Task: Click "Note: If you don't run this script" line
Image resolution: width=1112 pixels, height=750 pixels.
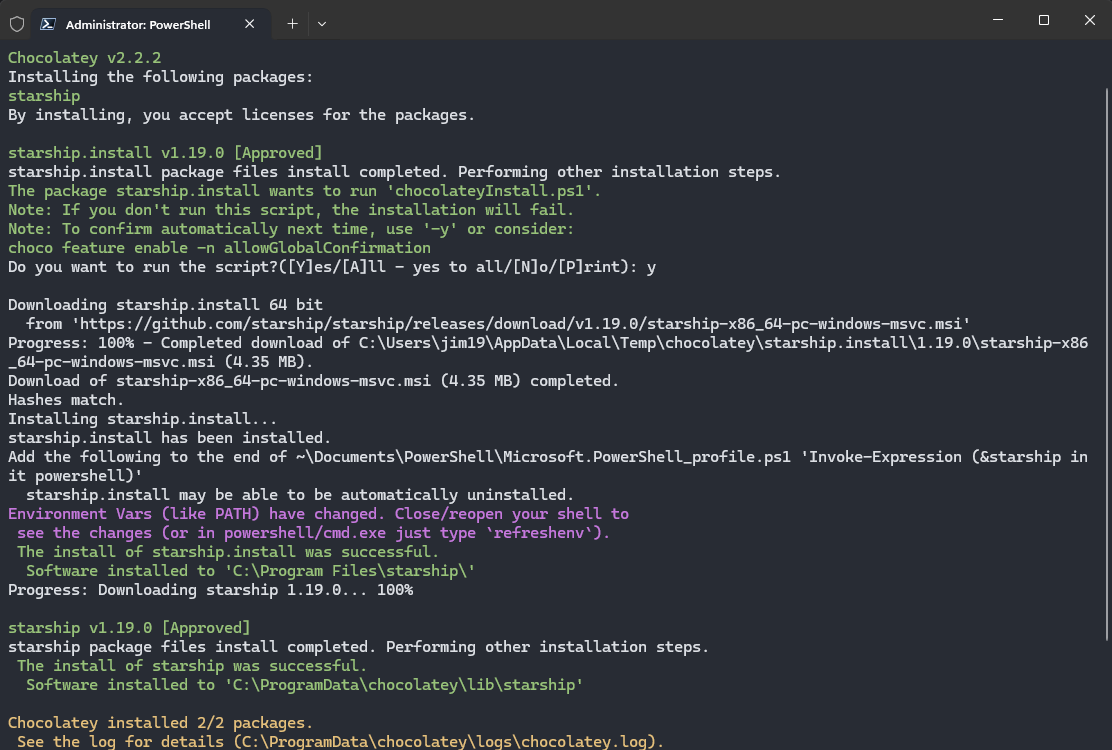Action: tap(291, 210)
